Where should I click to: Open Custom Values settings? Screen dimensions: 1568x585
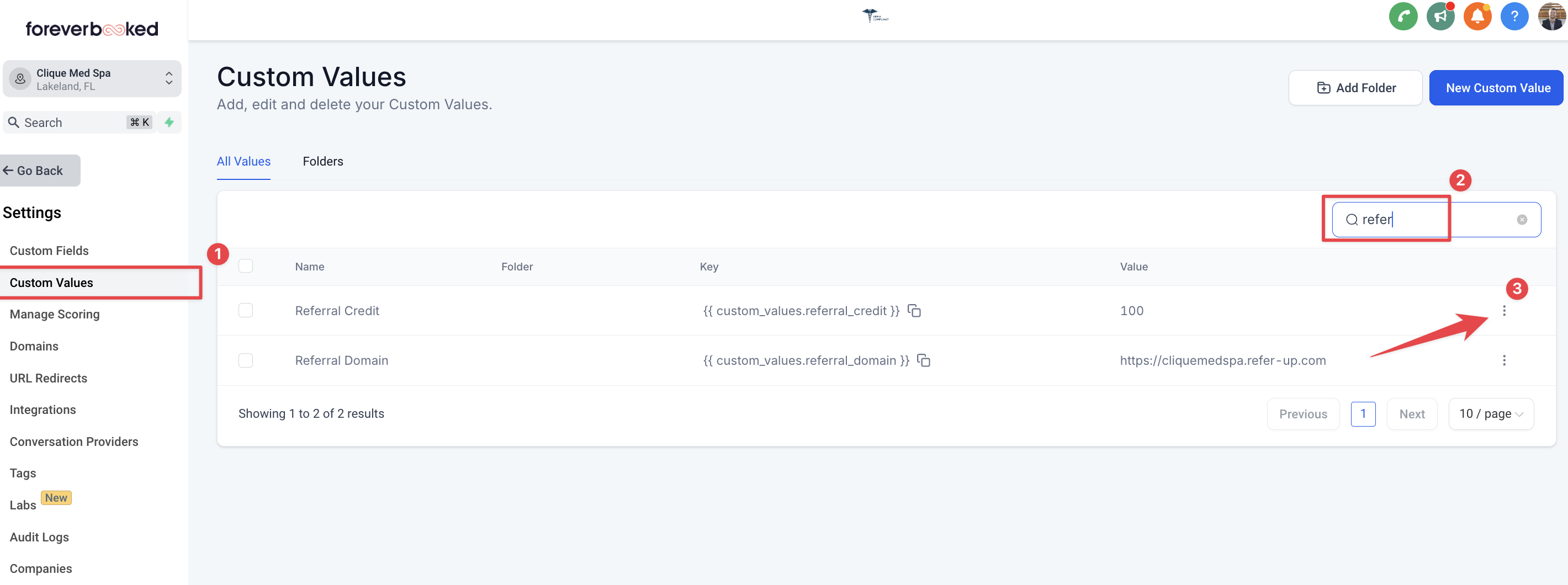pos(52,283)
